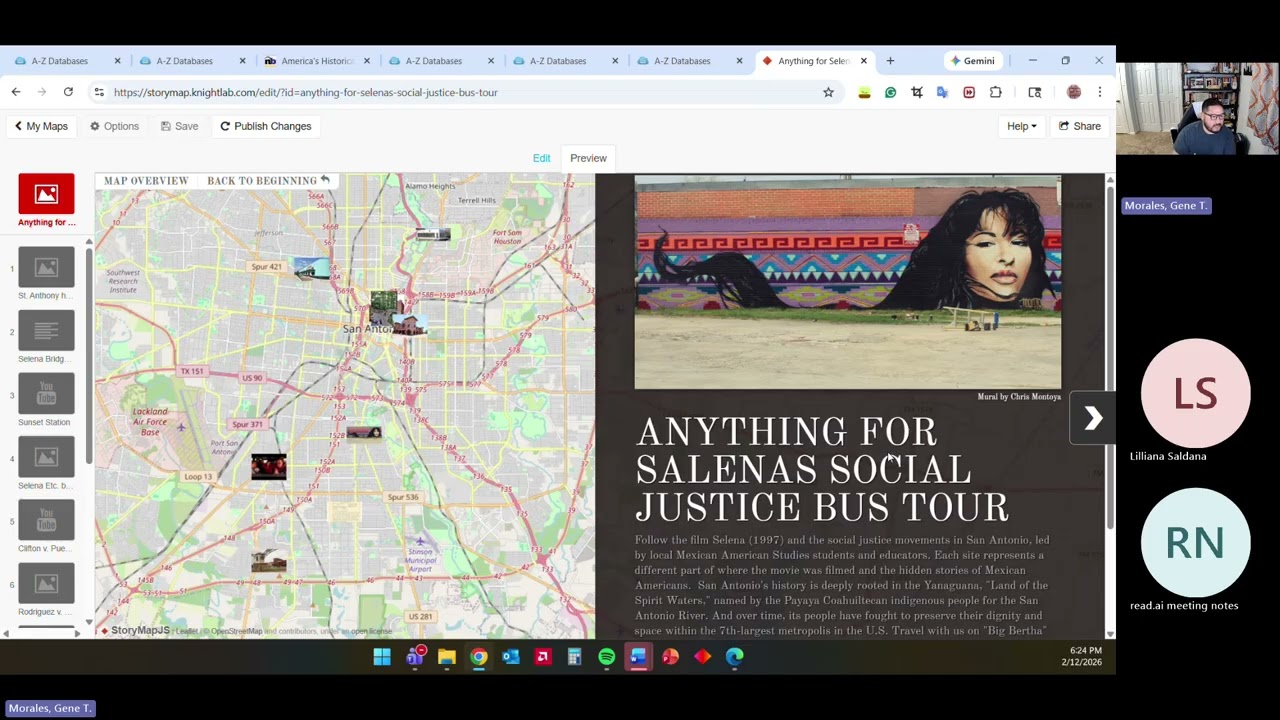The width and height of the screenshot is (1280, 720).
Task: Click Publish Changes button
Action: 265,126
